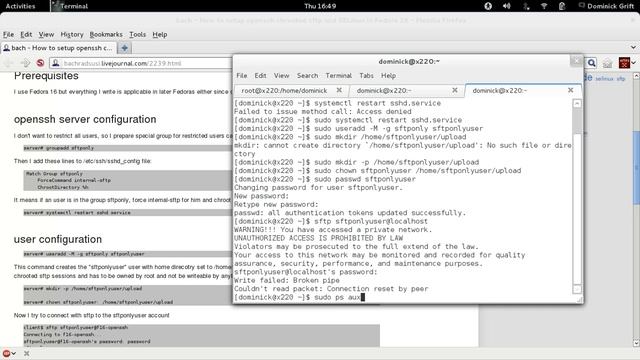
Task: Open the dropdown arrow next to red extension icon
Action: (x=633, y=63)
